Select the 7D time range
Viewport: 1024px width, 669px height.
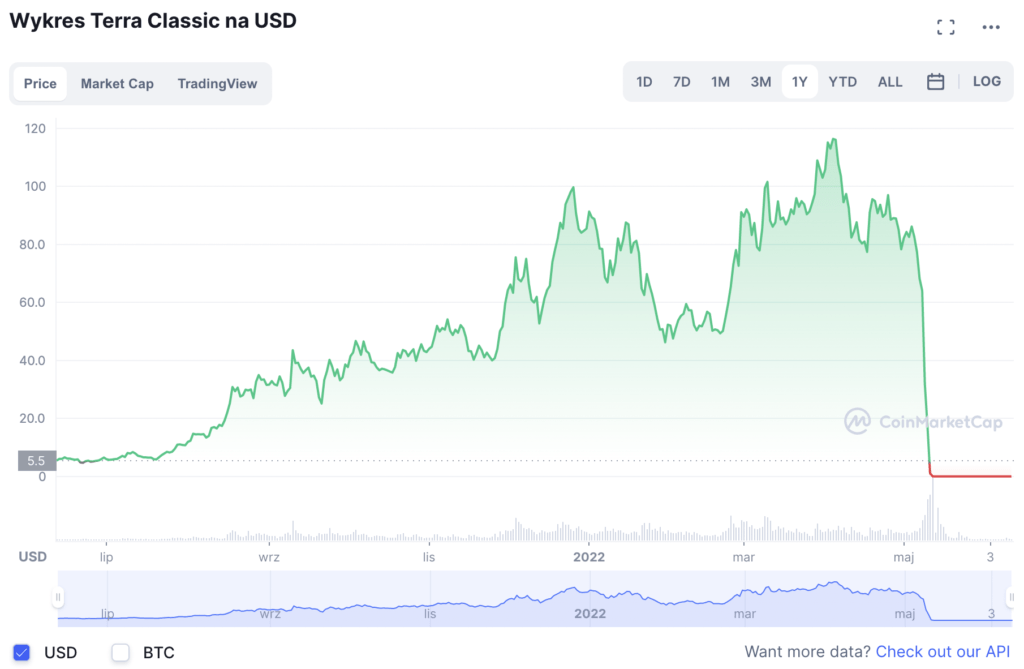(681, 82)
